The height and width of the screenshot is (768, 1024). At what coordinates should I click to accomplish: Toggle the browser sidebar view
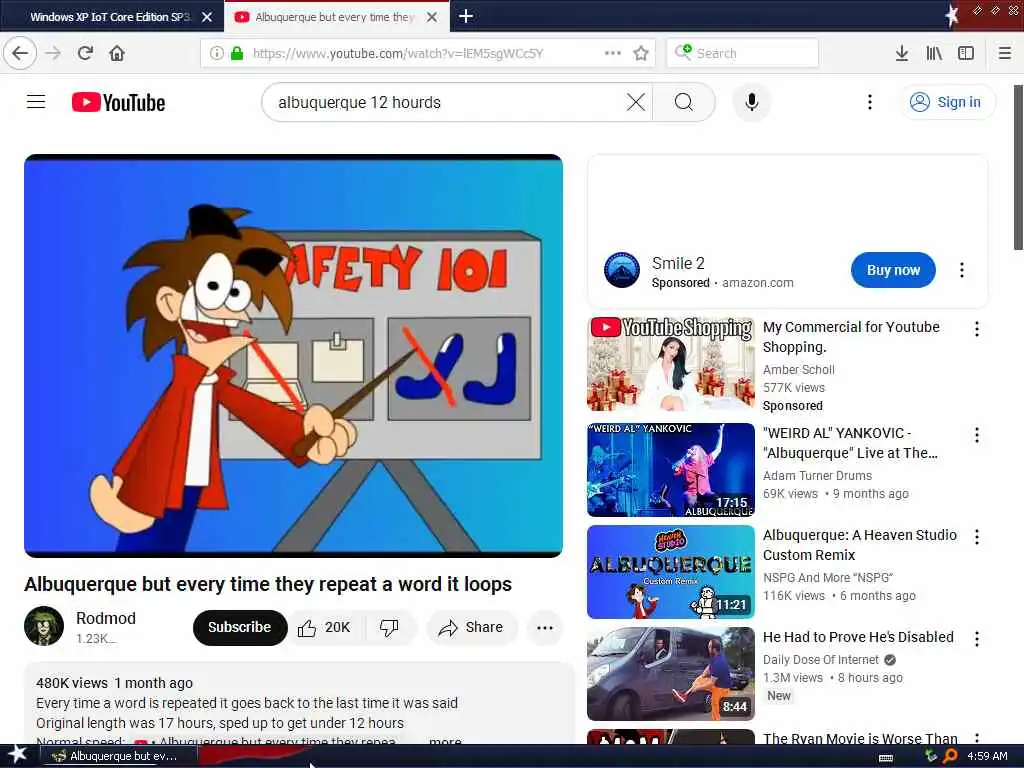coord(966,53)
